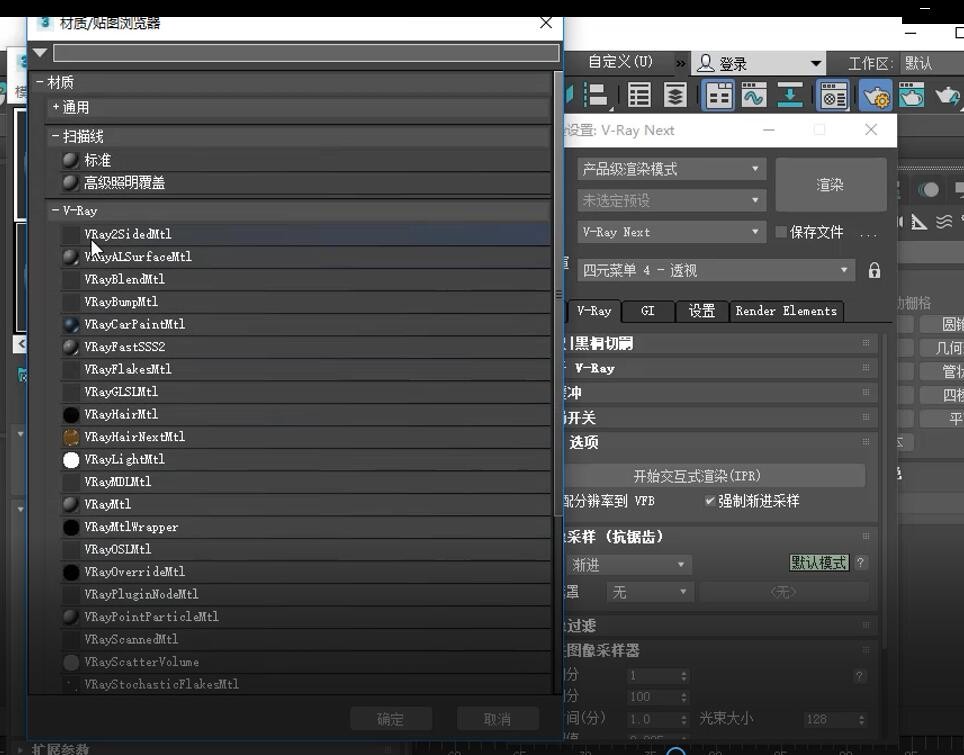Open the 渐进 sampler type dropdown
Viewport: 964px width, 755px height.
(630, 564)
